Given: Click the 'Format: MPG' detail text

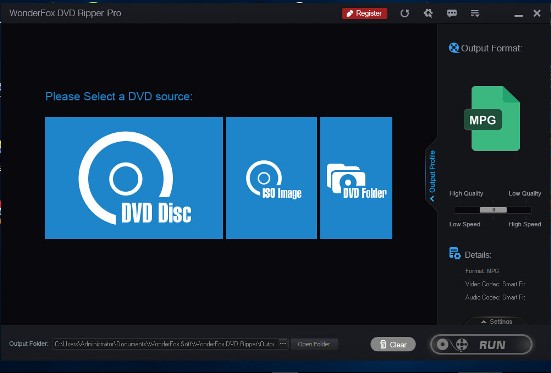Looking at the screenshot, I should (x=482, y=271).
